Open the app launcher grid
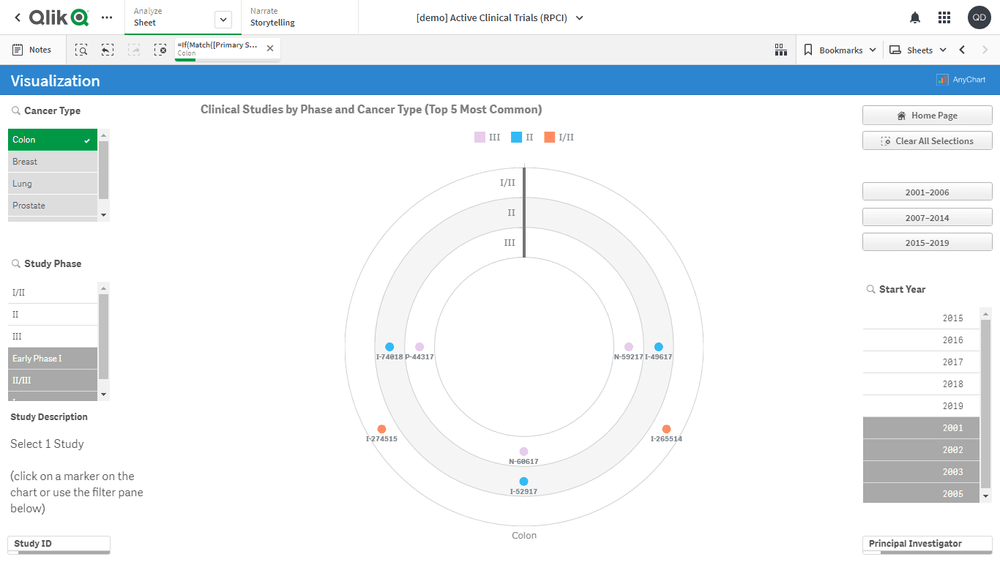The image size is (1000, 562). click(x=944, y=18)
